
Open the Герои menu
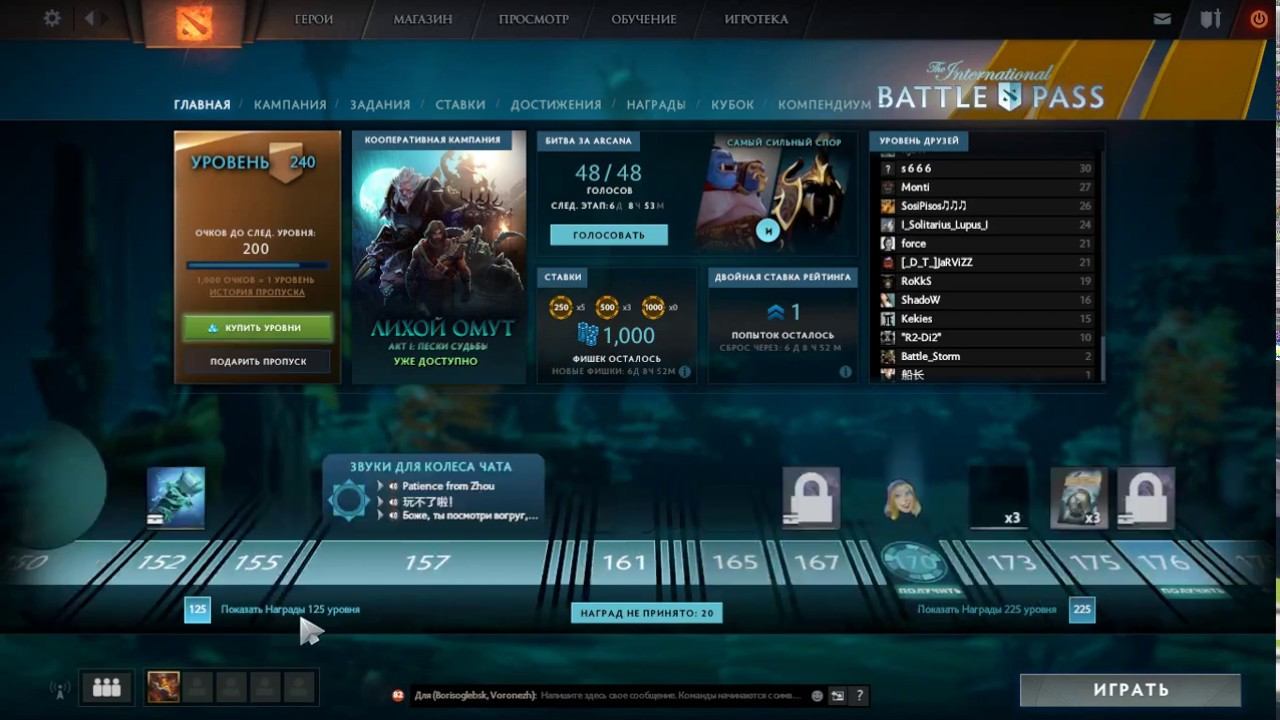point(313,19)
